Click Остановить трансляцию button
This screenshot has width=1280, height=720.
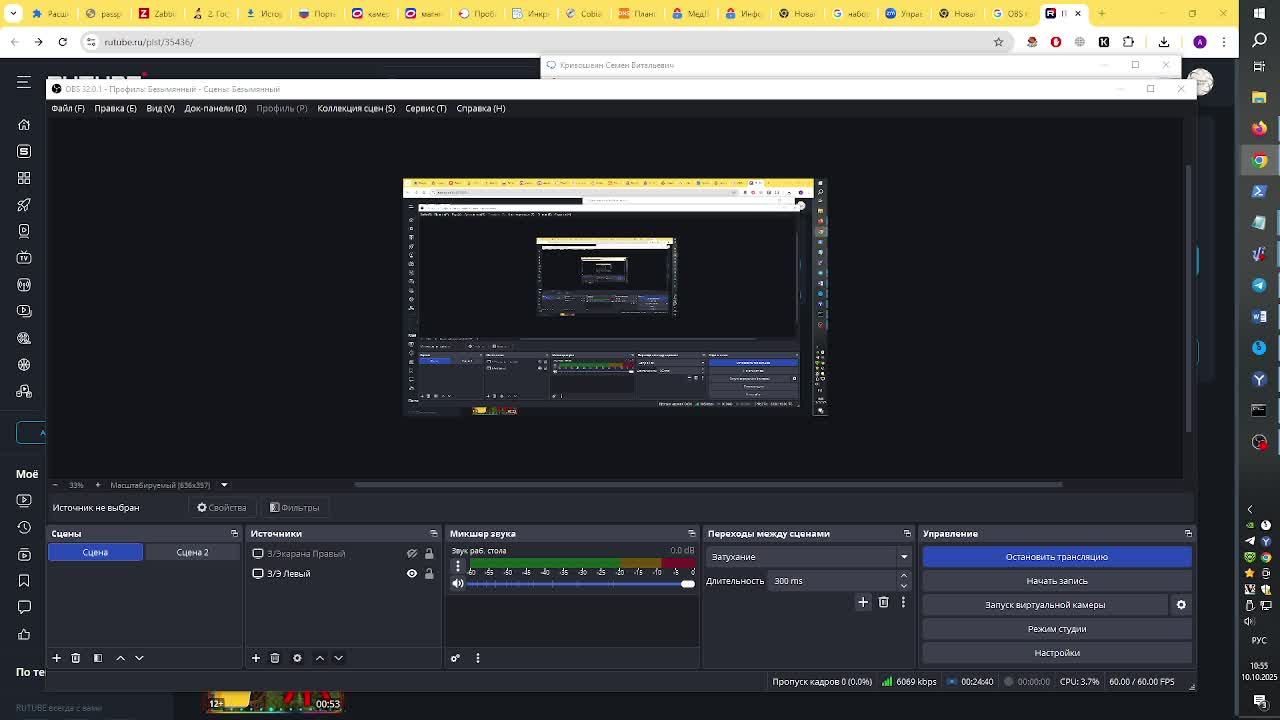tap(1056, 557)
